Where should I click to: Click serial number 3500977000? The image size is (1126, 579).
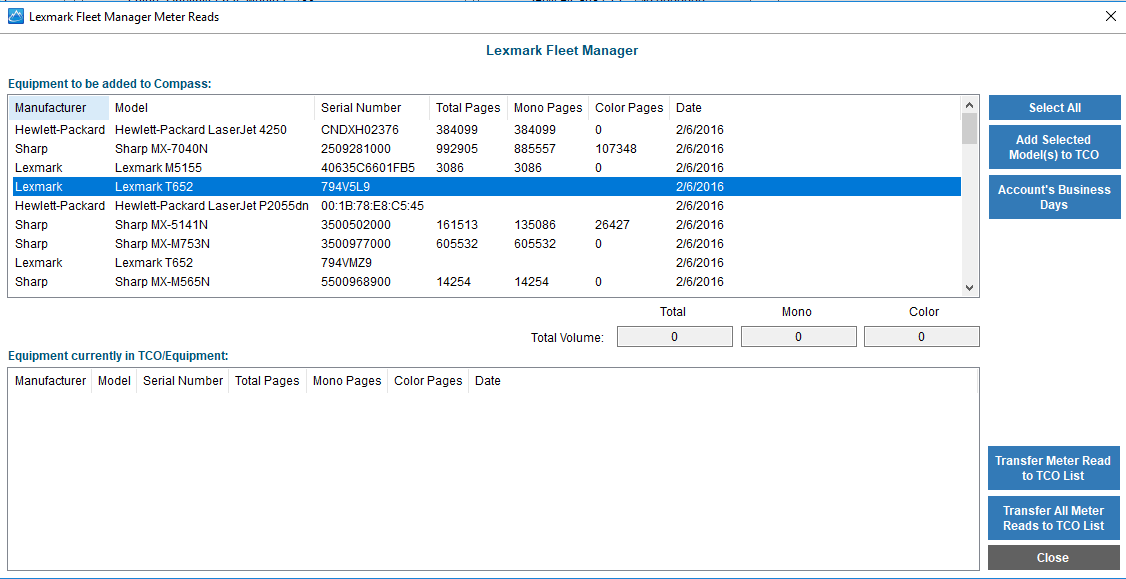coord(356,244)
